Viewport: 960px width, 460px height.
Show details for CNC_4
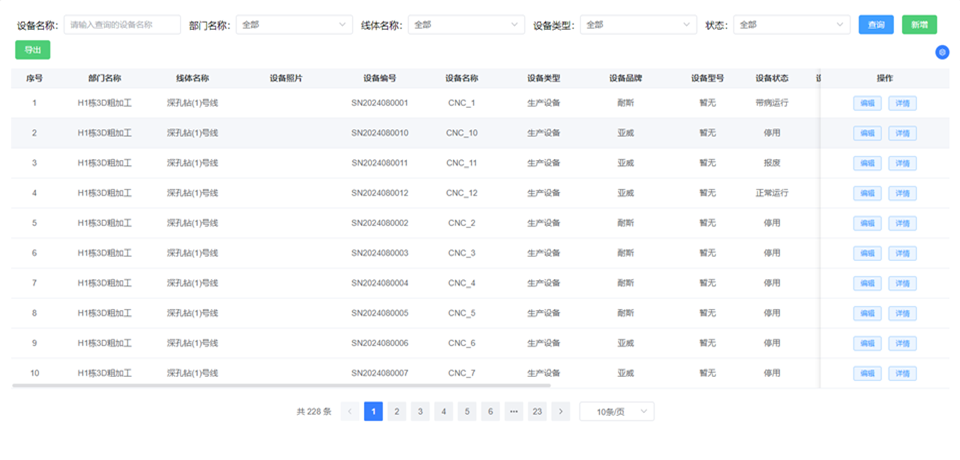[902, 284]
